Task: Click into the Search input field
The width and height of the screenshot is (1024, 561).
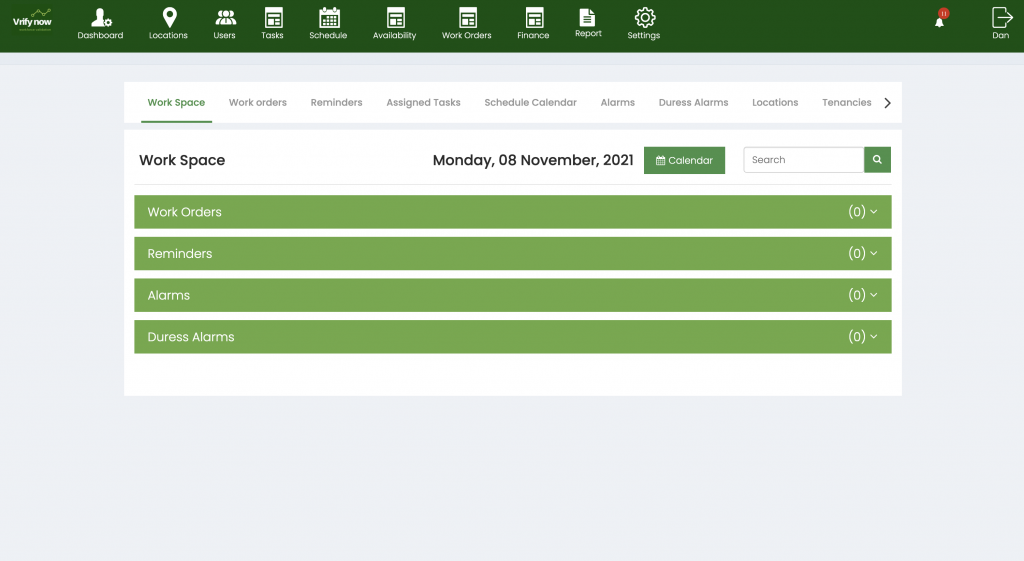Action: tap(803, 160)
